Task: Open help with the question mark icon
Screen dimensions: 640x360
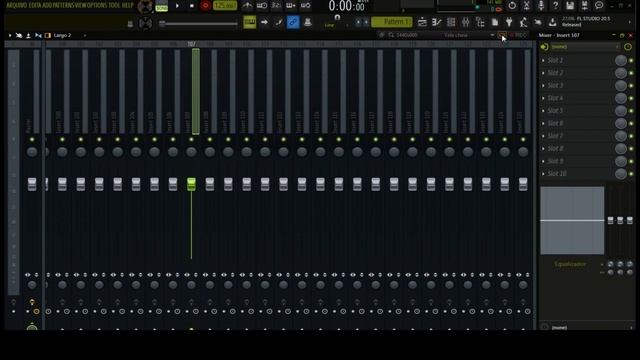Action: click(556, 5)
